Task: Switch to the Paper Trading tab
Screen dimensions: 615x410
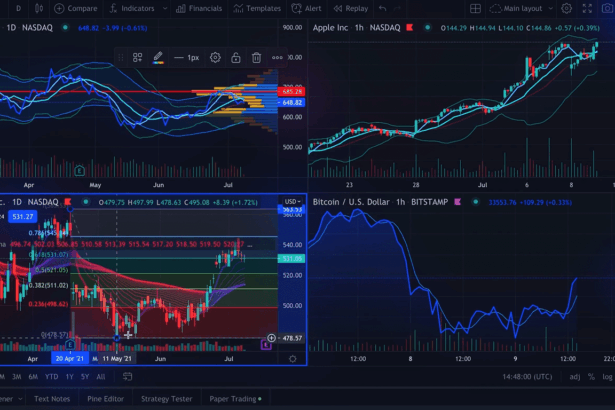Action: click(235, 399)
